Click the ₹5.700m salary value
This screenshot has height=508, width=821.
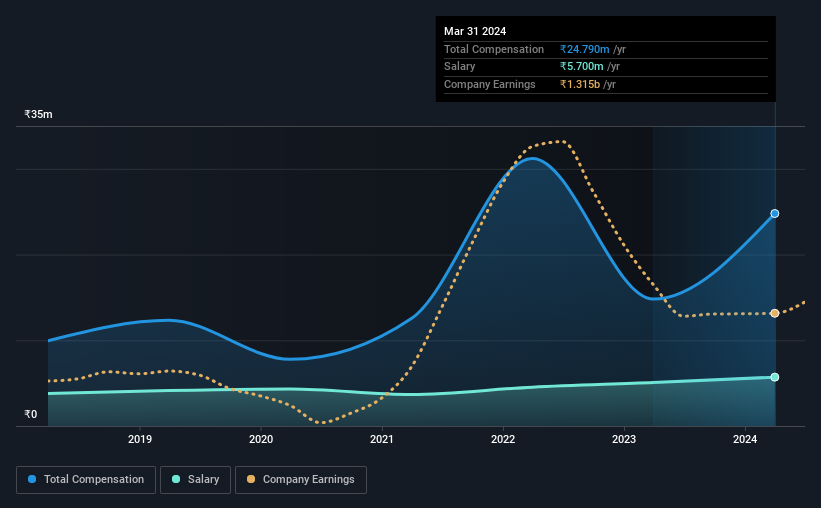[x=581, y=67]
